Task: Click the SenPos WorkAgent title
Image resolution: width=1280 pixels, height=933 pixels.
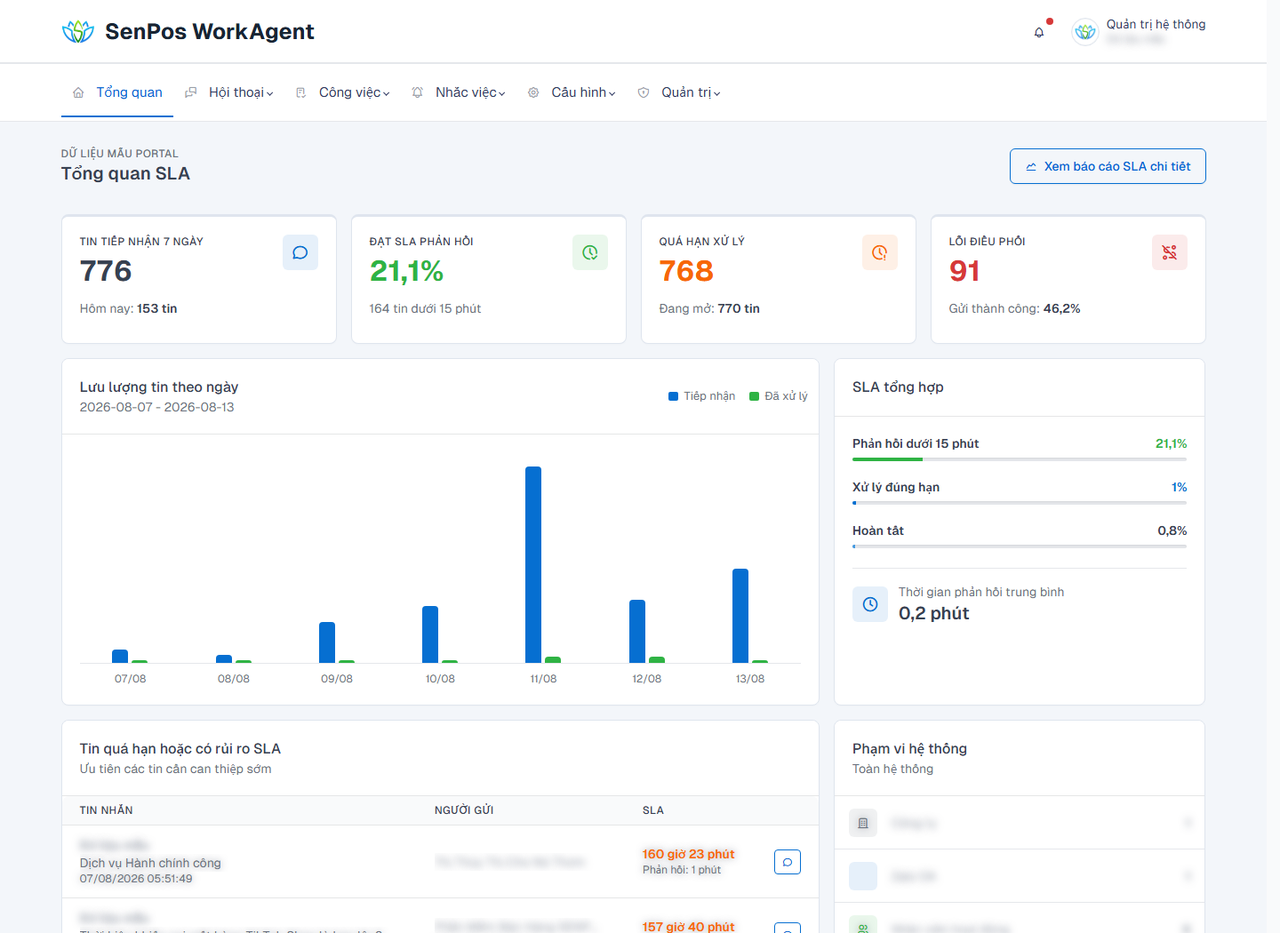Action: [209, 32]
